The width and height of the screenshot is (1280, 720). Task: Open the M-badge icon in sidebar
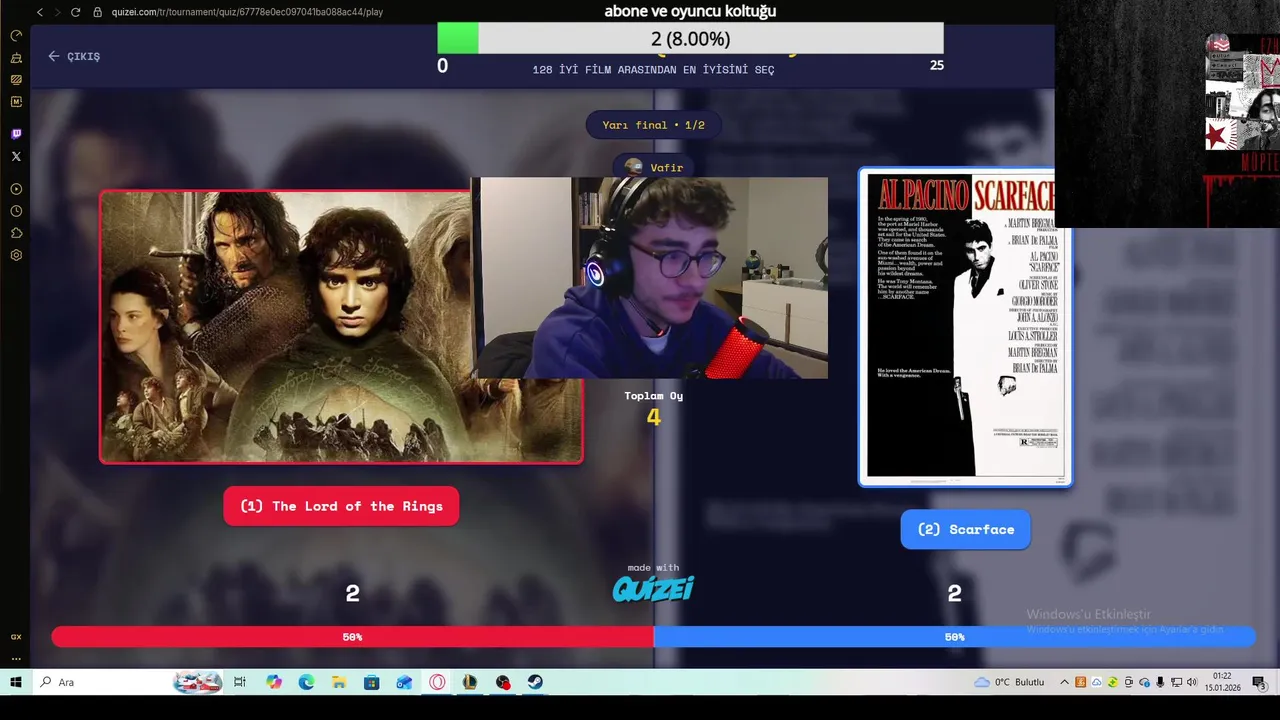point(16,102)
